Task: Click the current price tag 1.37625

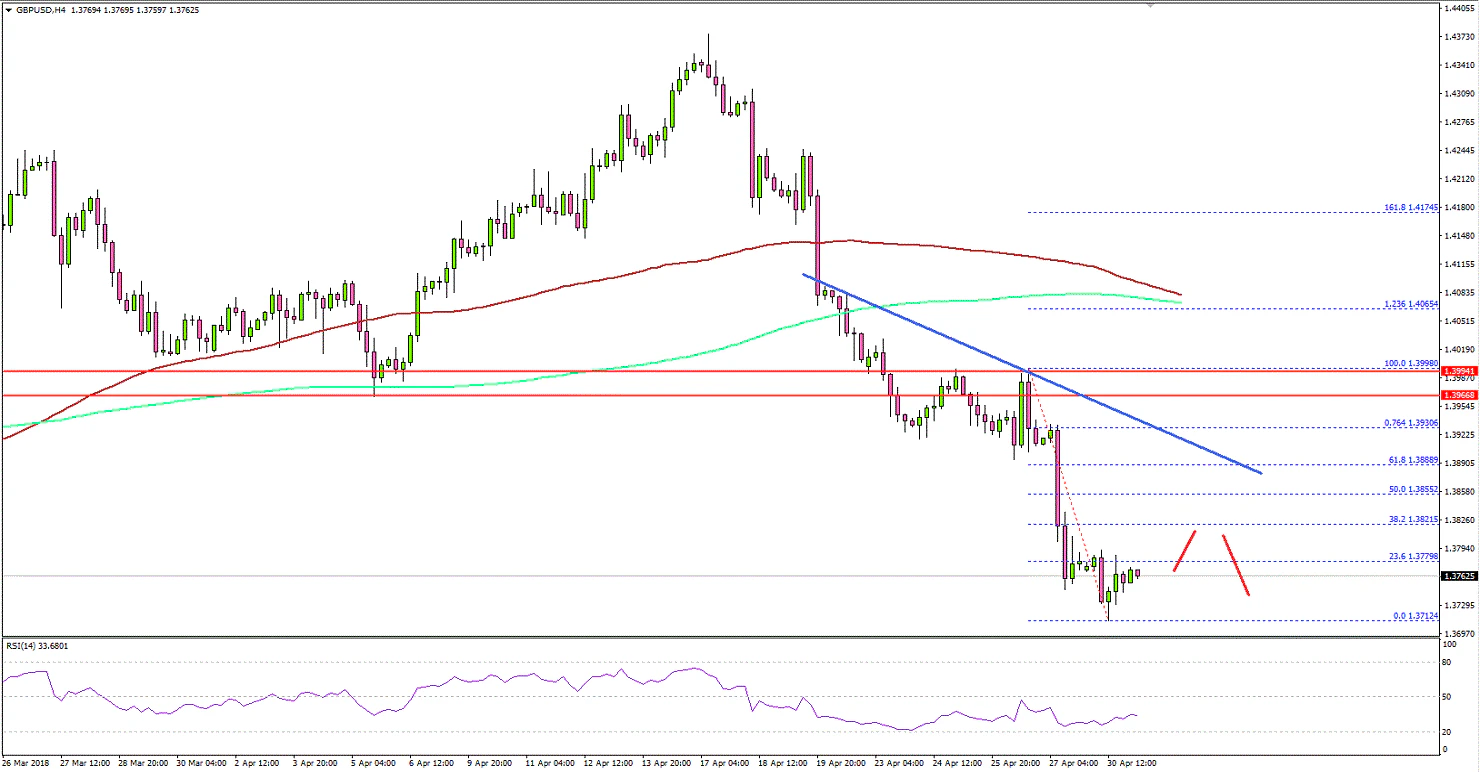Action: pos(1458,575)
